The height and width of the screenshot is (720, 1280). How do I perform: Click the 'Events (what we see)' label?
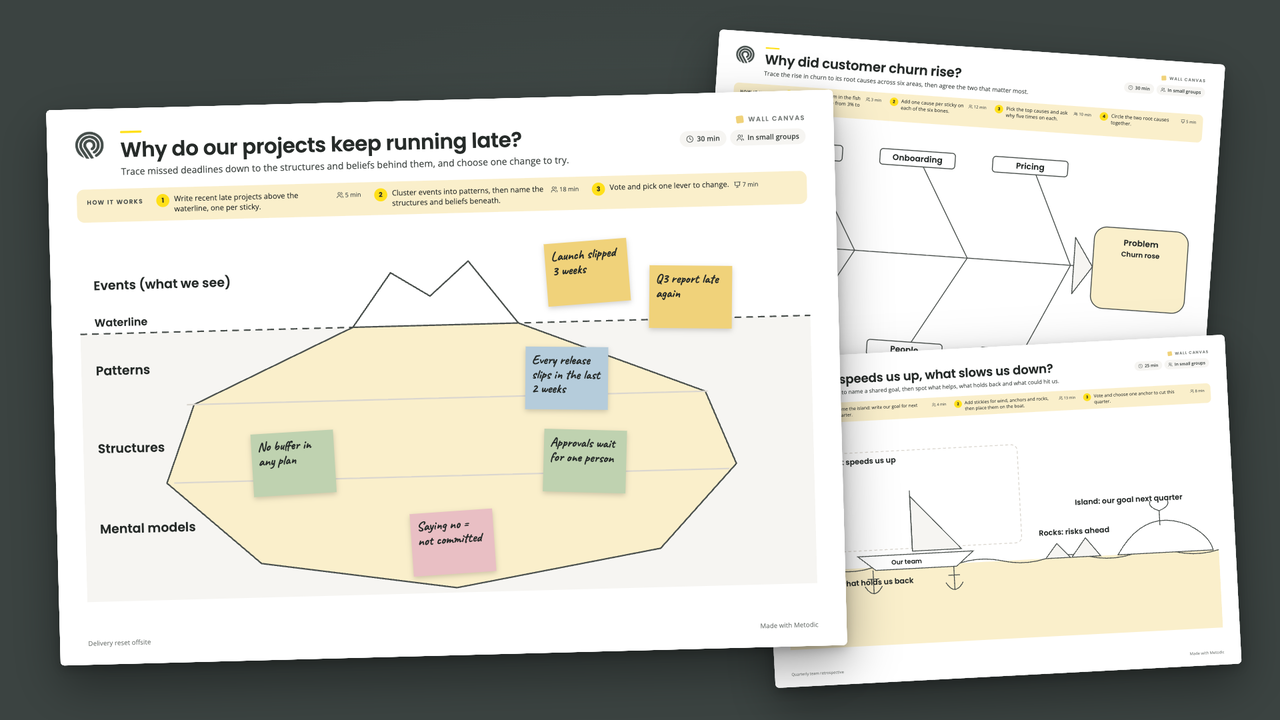[162, 284]
